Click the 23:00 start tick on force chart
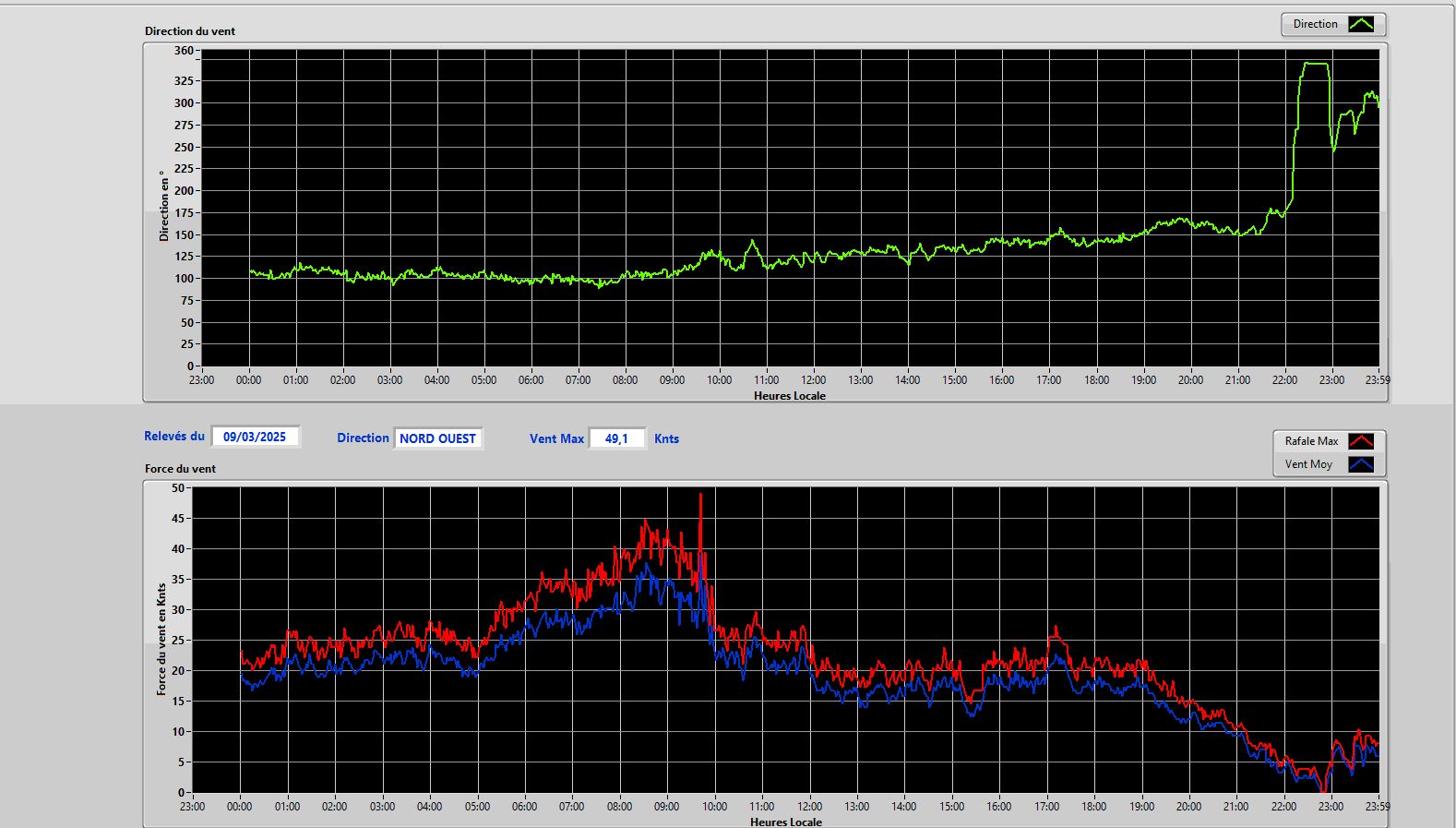 click(192, 806)
